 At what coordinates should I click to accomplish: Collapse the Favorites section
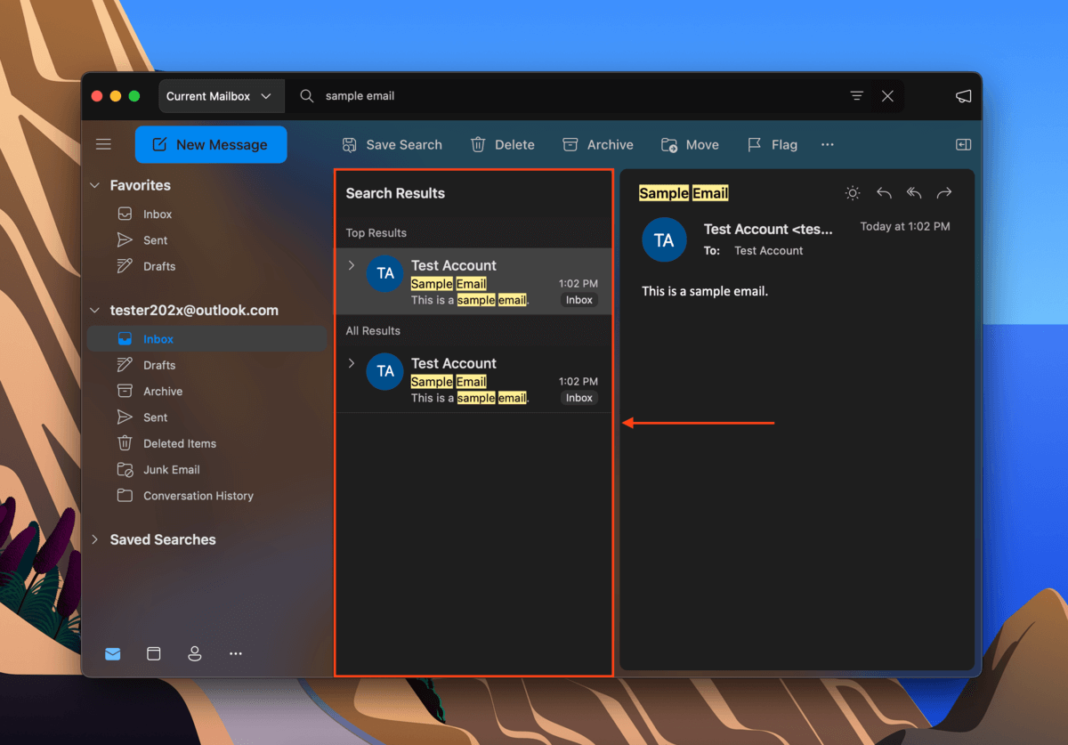(95, 185)
